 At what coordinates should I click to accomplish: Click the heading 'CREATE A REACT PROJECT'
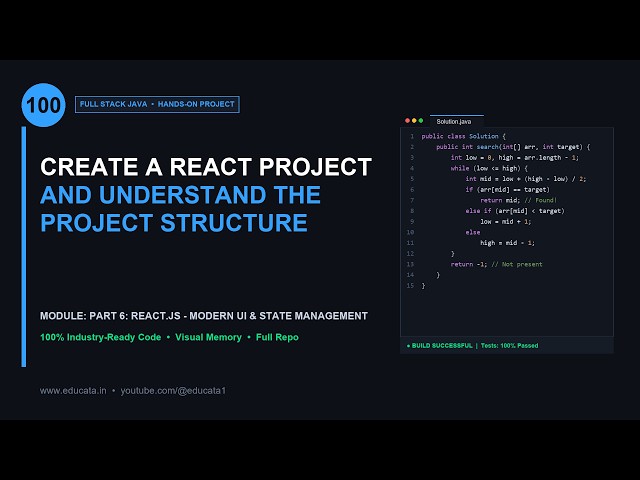click(206, 167)
